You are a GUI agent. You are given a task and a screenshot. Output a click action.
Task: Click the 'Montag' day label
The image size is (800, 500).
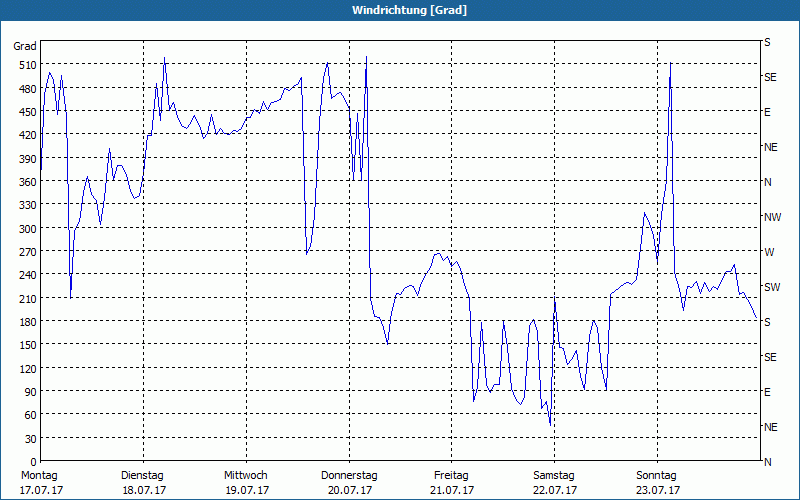point(39,476)
